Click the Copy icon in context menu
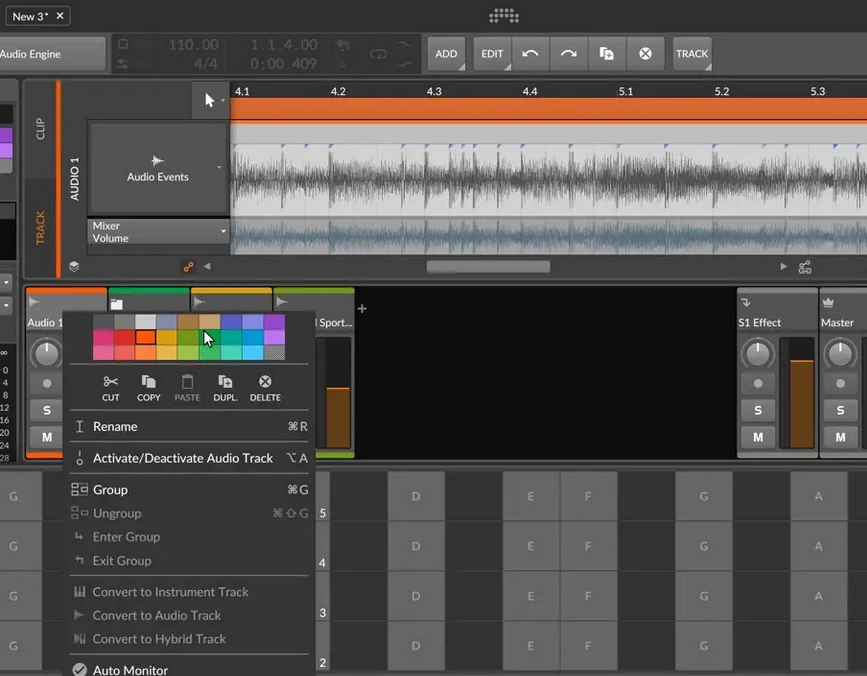Viewport: 867px width, 676px height. [x=148, y=382]
